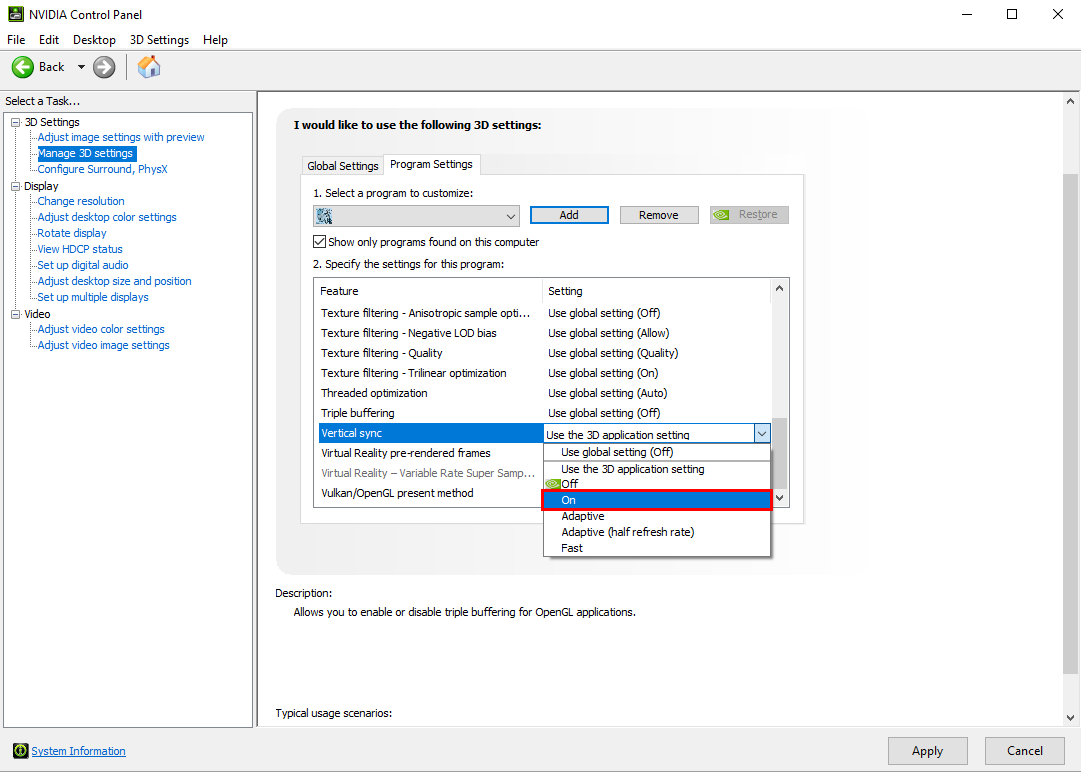Image resolution: width=1081 pixels, height=773 pixels.
Task: Select On in Vertical sync list
Action: [656, 500]
